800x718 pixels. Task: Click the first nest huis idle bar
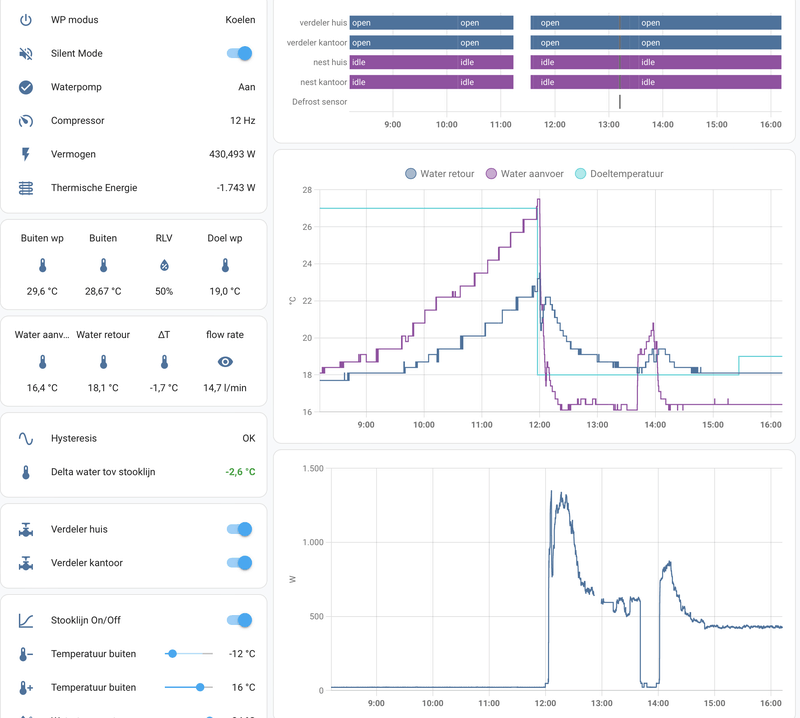coord(431,62)
